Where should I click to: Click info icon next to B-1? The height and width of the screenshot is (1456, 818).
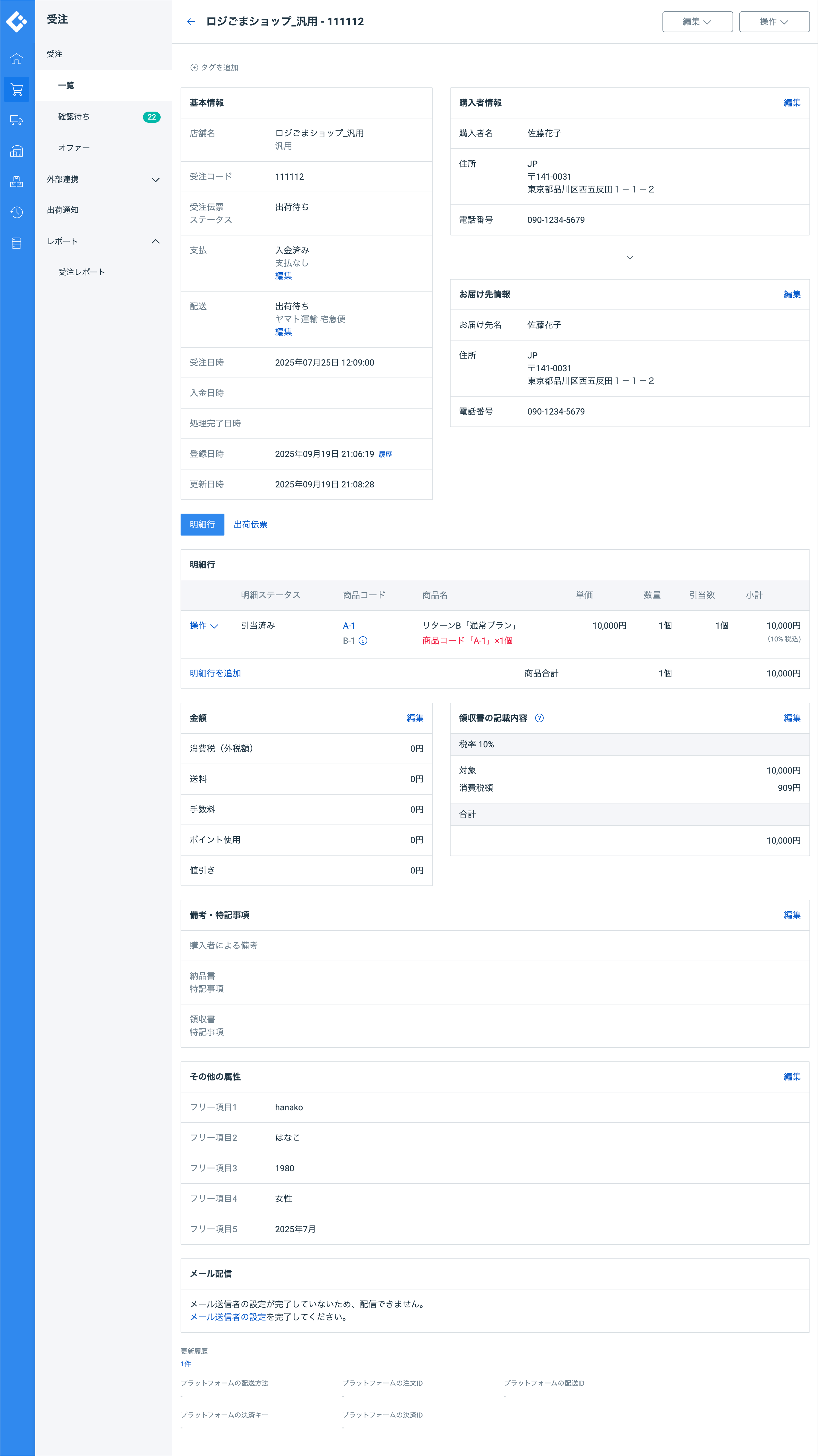[x=363, y=640]
